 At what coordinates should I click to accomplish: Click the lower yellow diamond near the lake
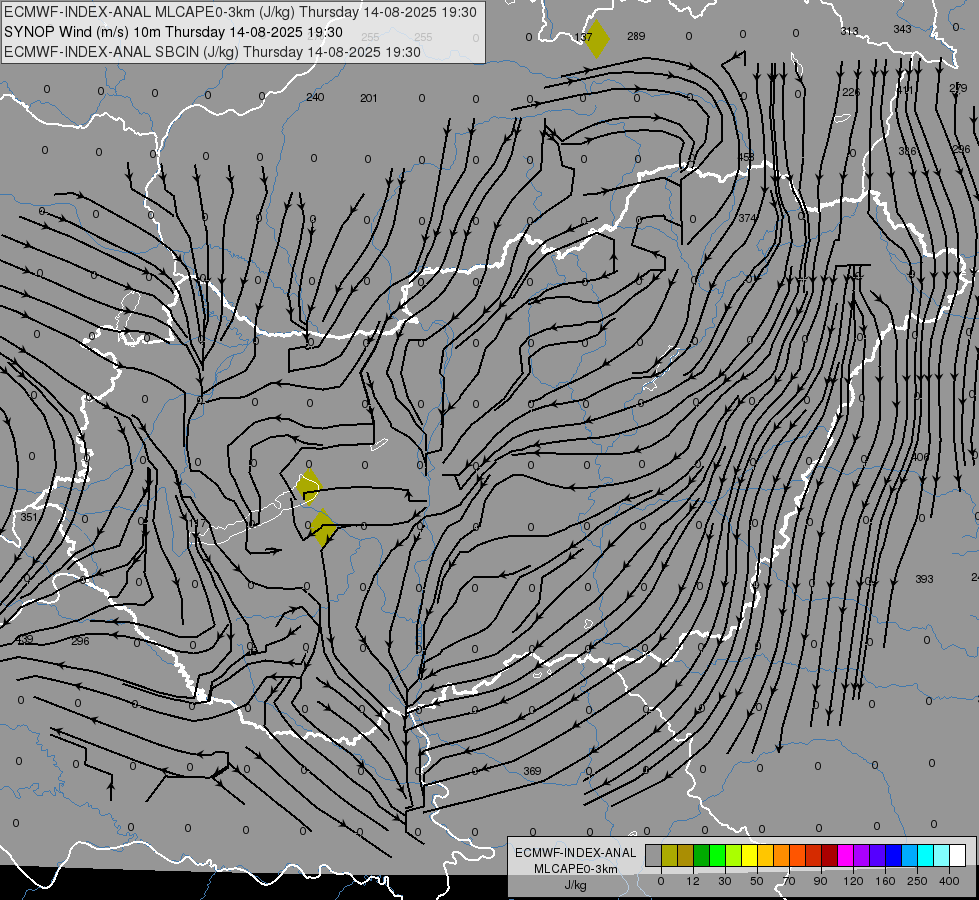(323, 528)
